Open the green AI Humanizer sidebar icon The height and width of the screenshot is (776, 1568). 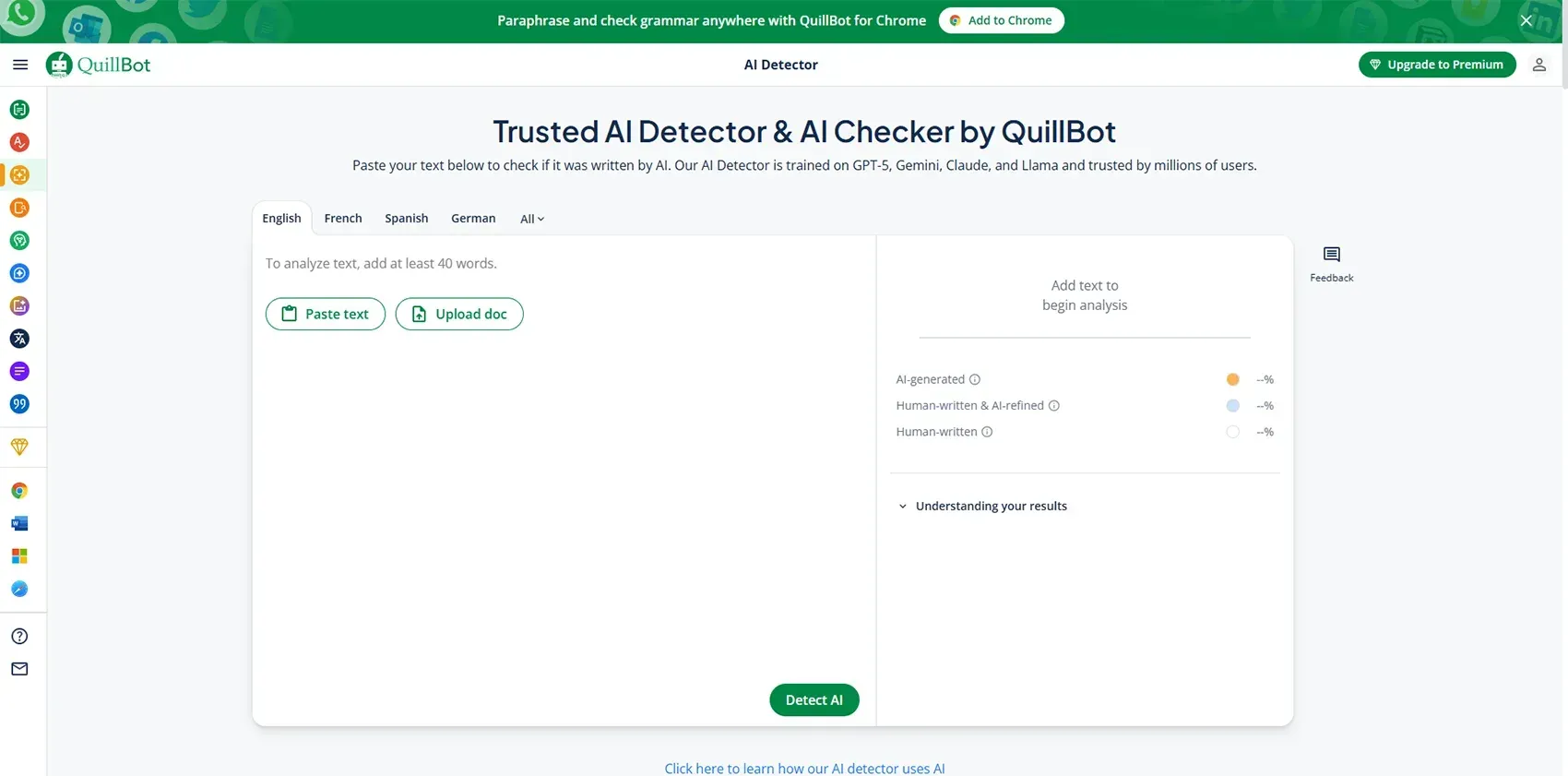click(19, 241)
